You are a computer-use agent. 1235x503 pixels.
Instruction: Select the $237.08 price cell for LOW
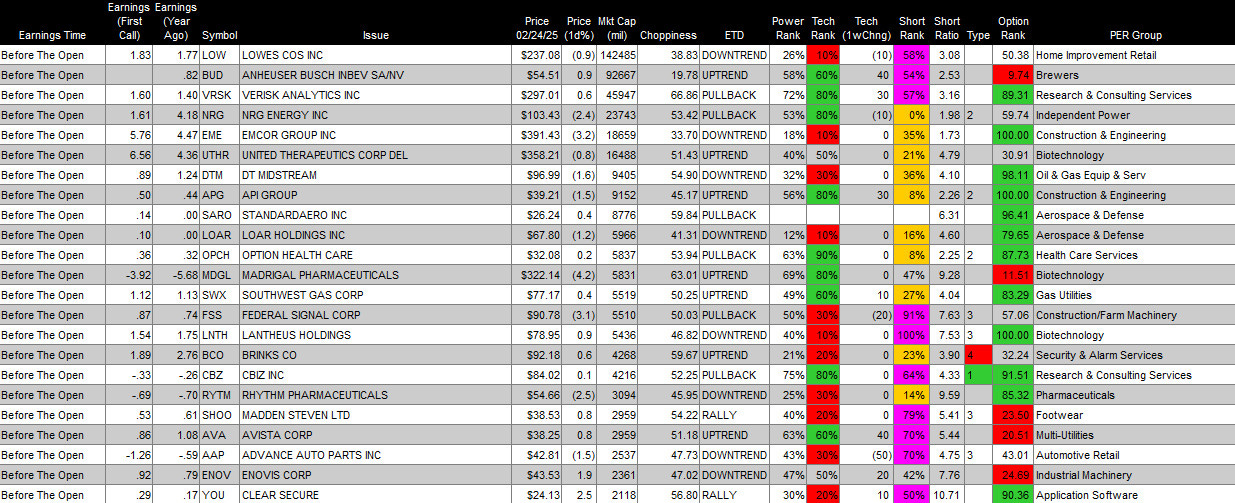538,55
